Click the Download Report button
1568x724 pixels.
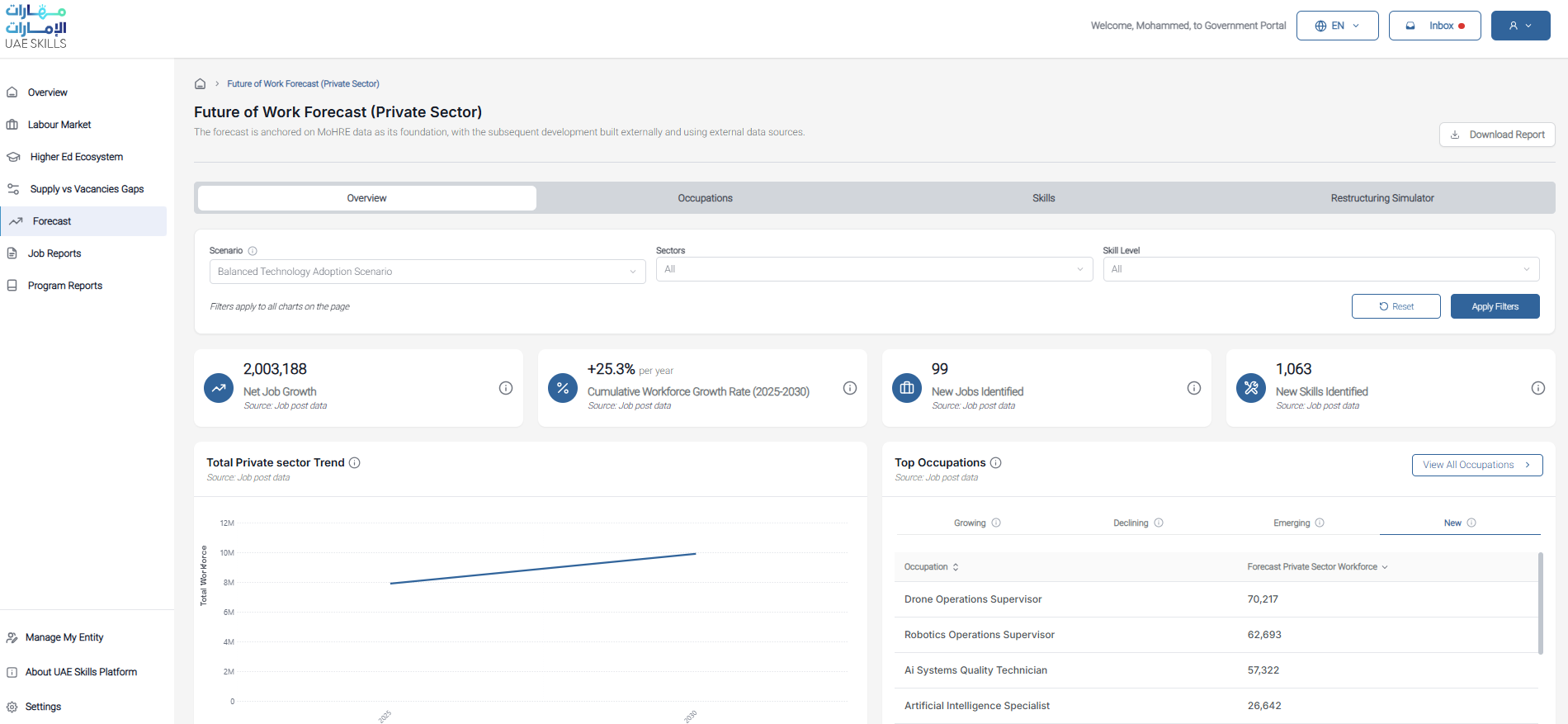pyautogui.click(x=1498, y=135)
